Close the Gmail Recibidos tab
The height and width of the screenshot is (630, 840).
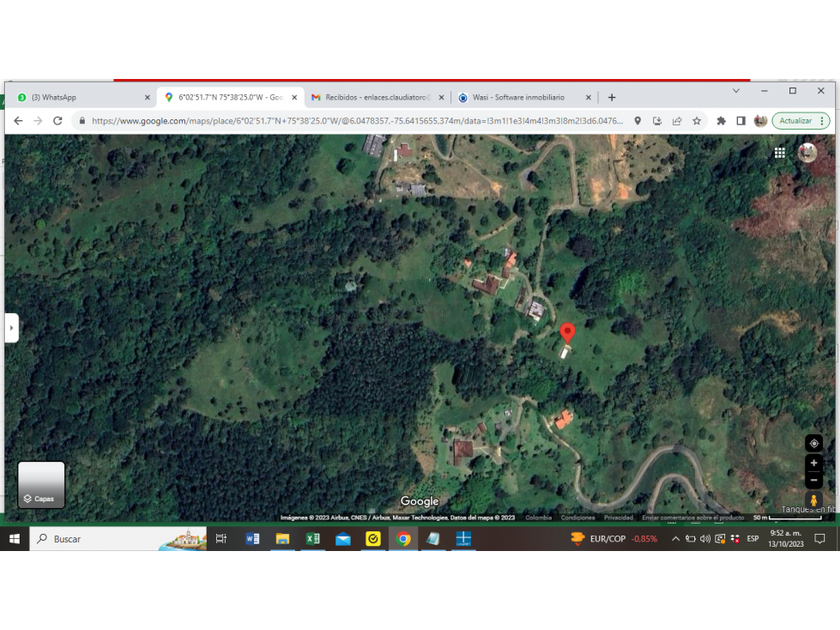[x=441, y=98]
